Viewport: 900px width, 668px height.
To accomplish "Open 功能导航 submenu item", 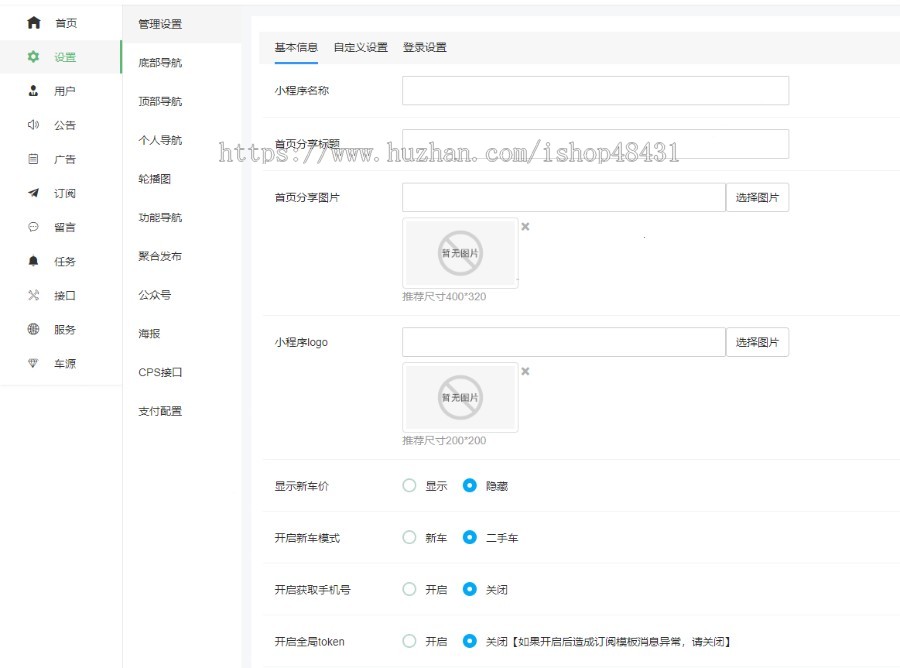I will click(x=160, y=218).
